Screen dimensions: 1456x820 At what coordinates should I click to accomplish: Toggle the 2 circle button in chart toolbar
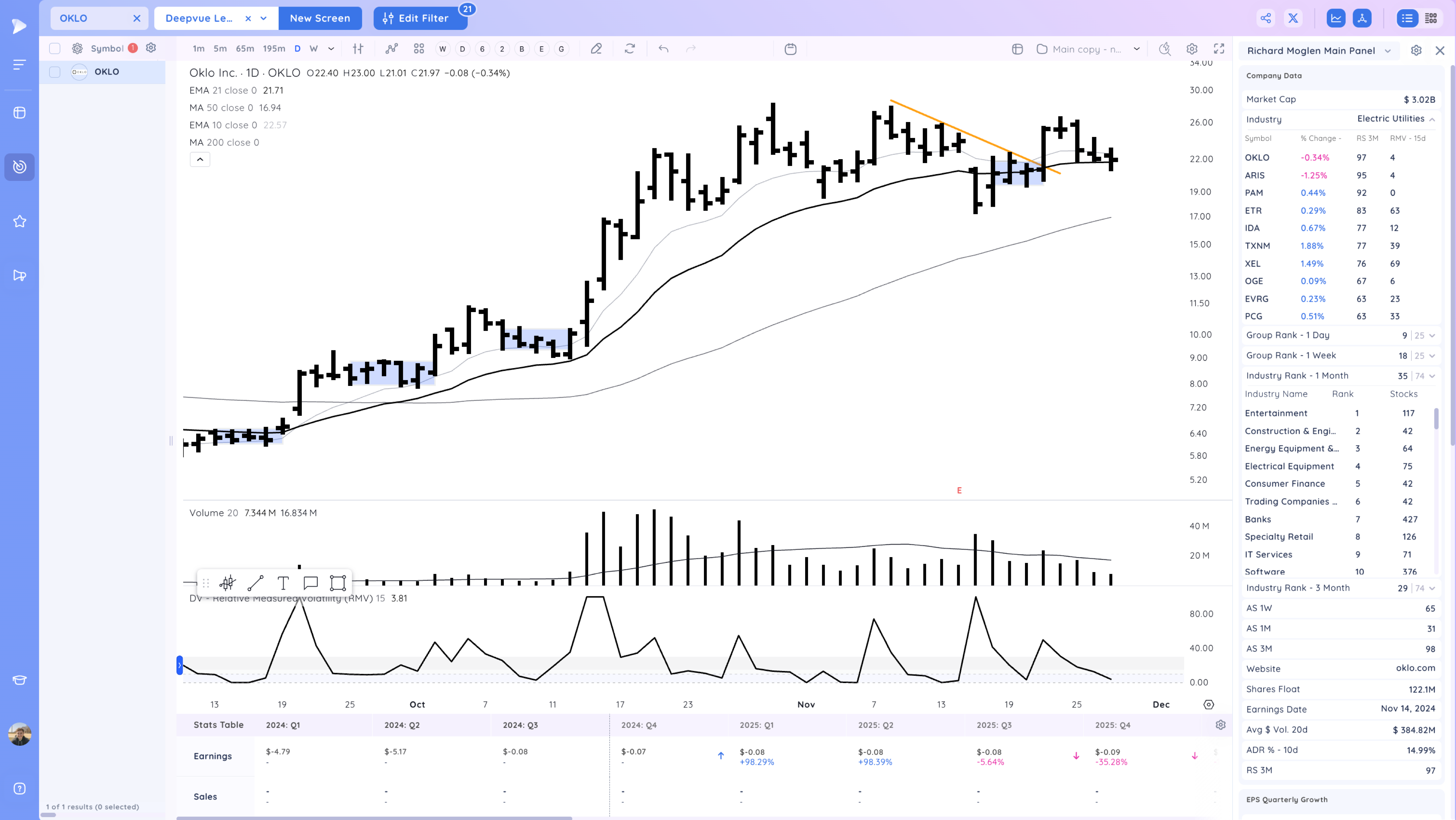point(502,49)
